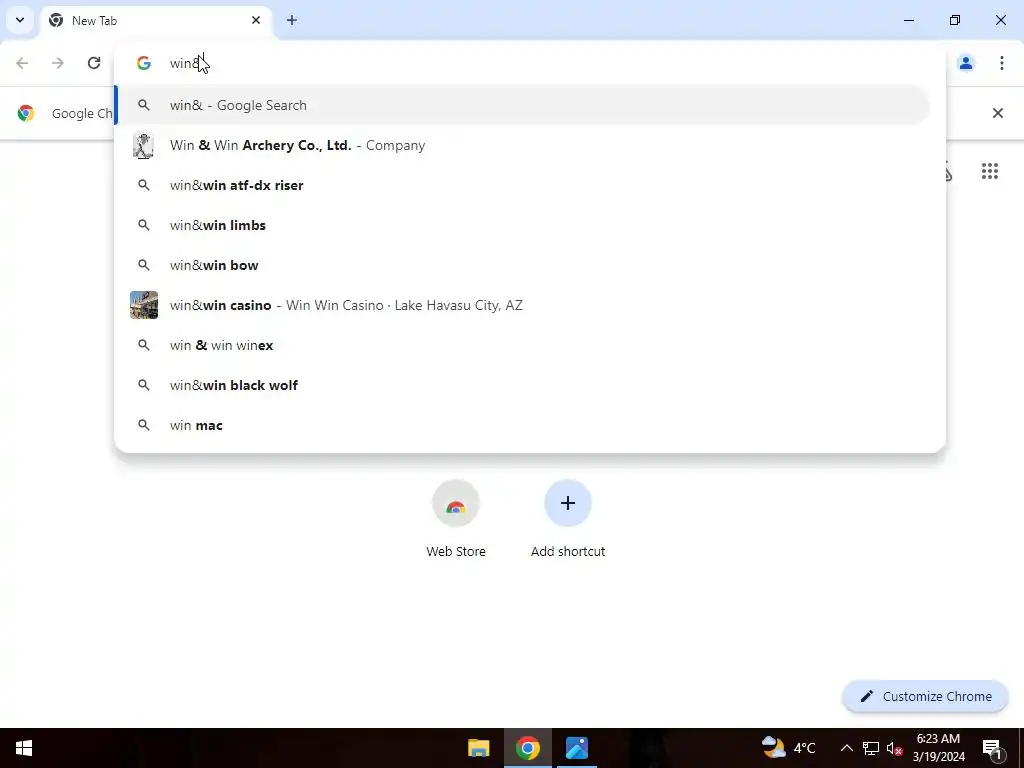Open the Google apps grid
The width and height of the screenshot is (1024, 768).
click(x=990, y=171)
